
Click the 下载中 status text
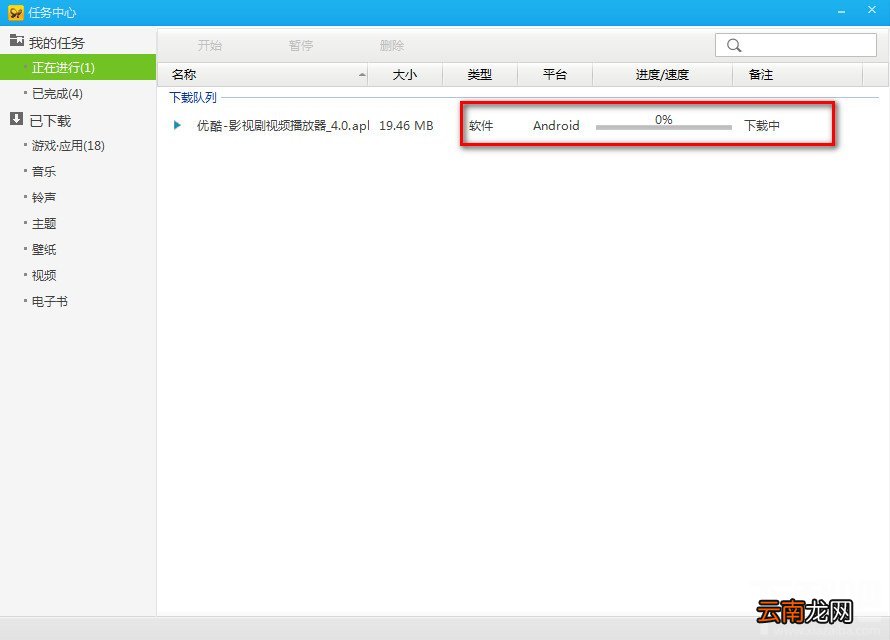point(762,125)
